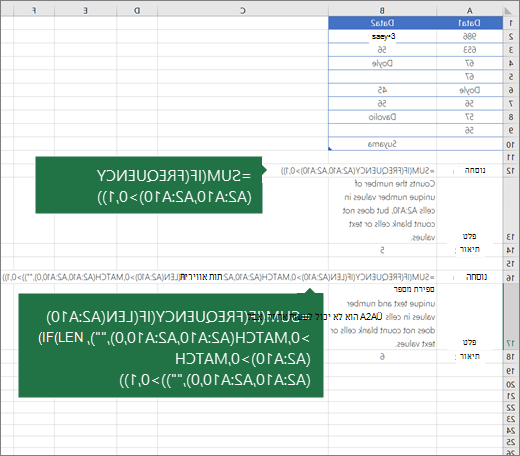Select column A header
Image resolution: width=520 pixels, height=456 pixels.
point(469,11)
